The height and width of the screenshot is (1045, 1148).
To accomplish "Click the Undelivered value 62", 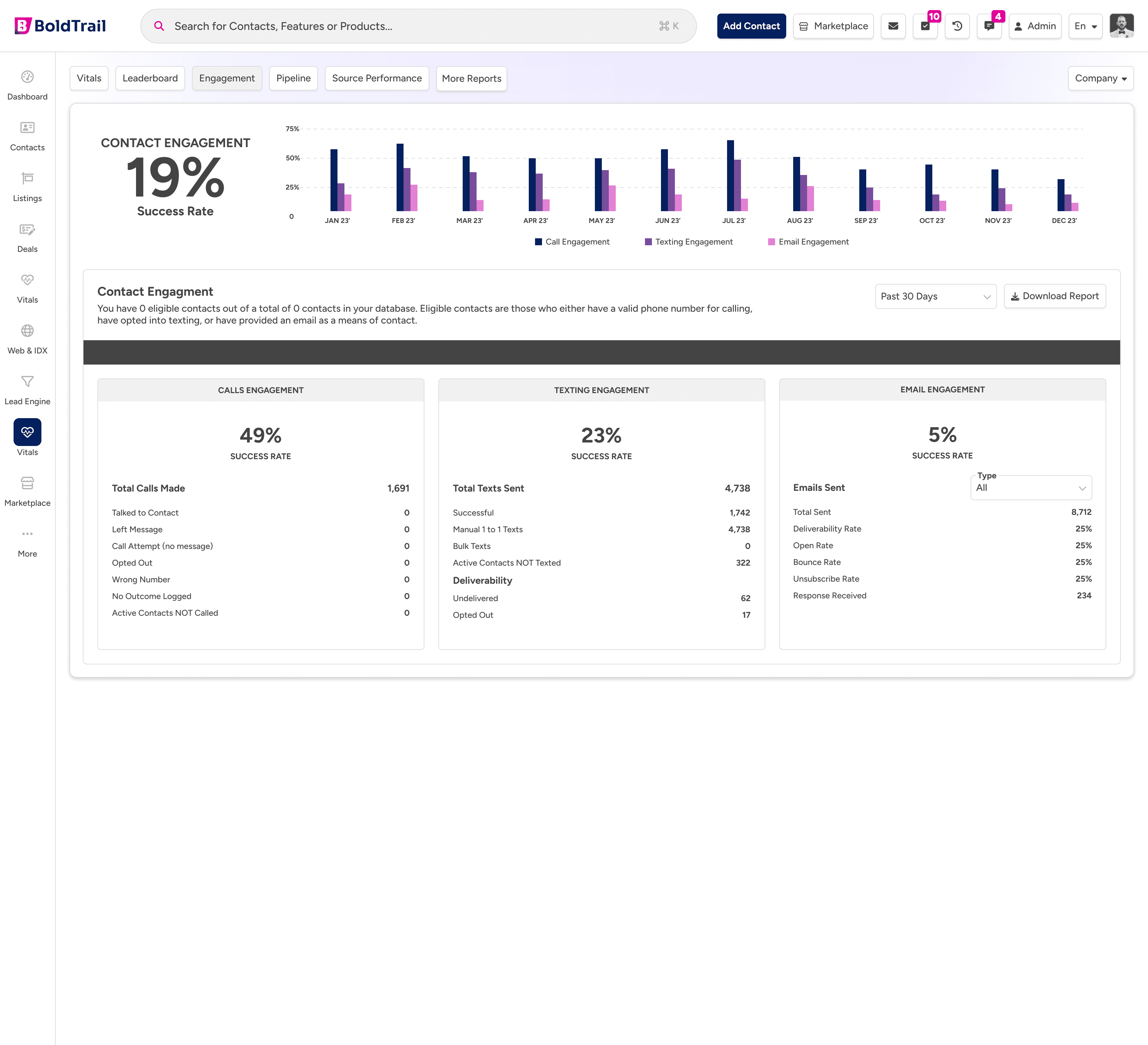I will point(746,599).
